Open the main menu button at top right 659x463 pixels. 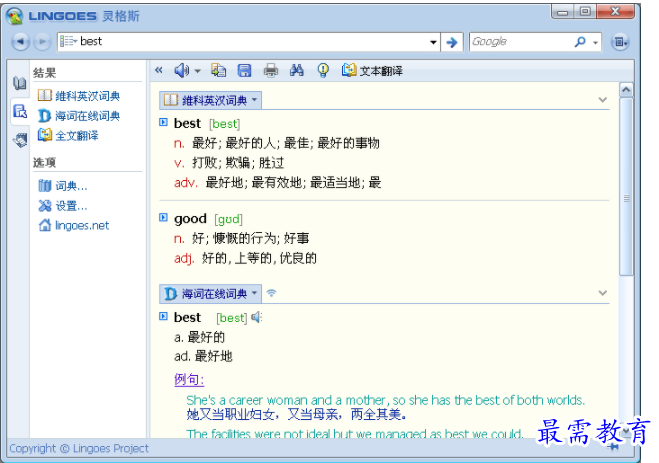pyautogui.click(x=620, y=42)
